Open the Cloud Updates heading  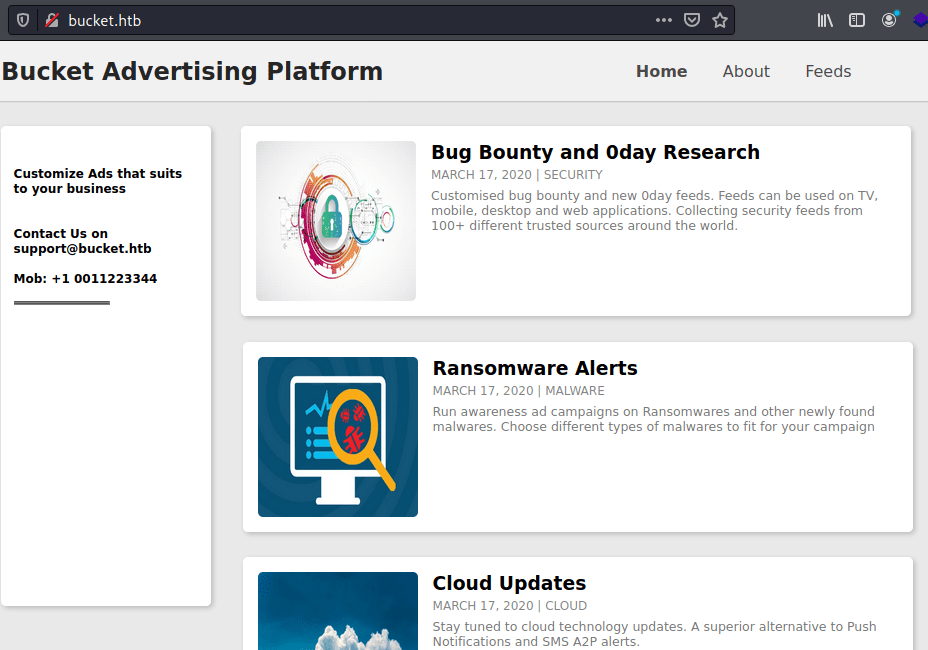click(x=509, y=583)
